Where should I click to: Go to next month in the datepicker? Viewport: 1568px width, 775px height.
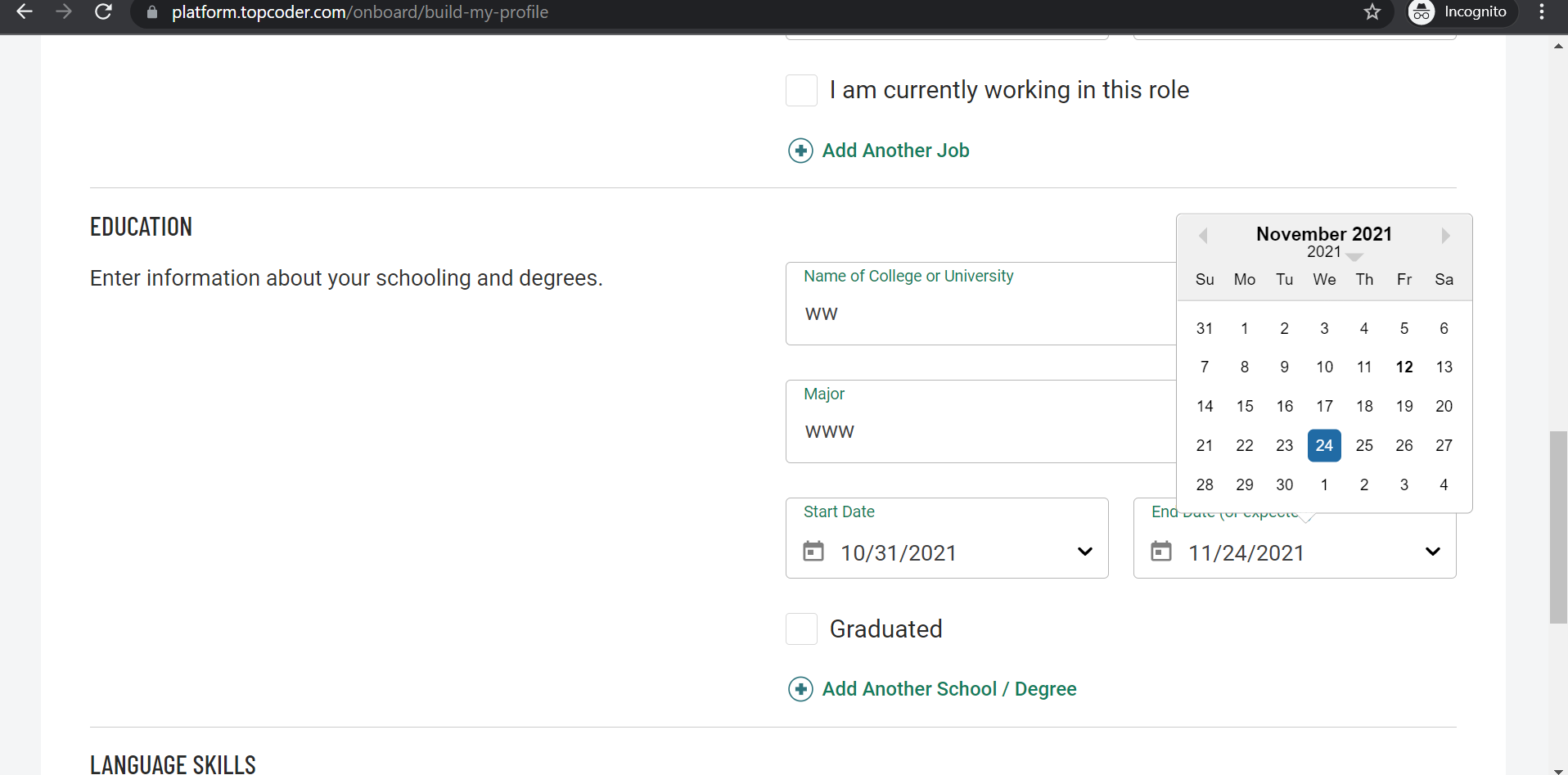coord(1445,236)
